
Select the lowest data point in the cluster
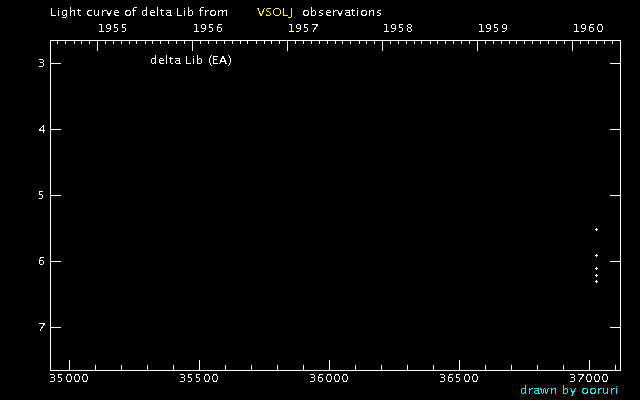[596, 281]
